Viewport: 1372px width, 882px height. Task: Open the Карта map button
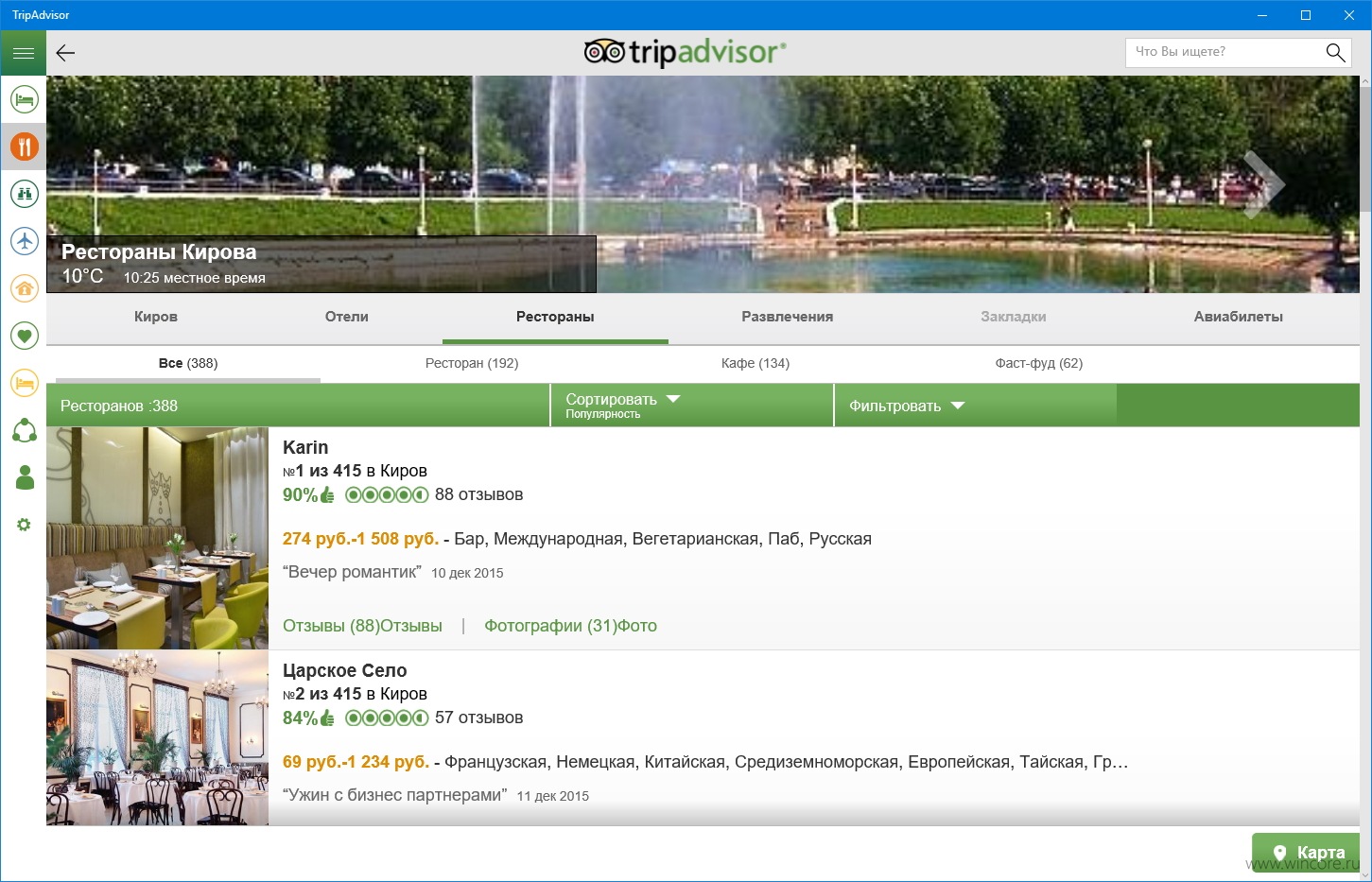coord(1306,852)
